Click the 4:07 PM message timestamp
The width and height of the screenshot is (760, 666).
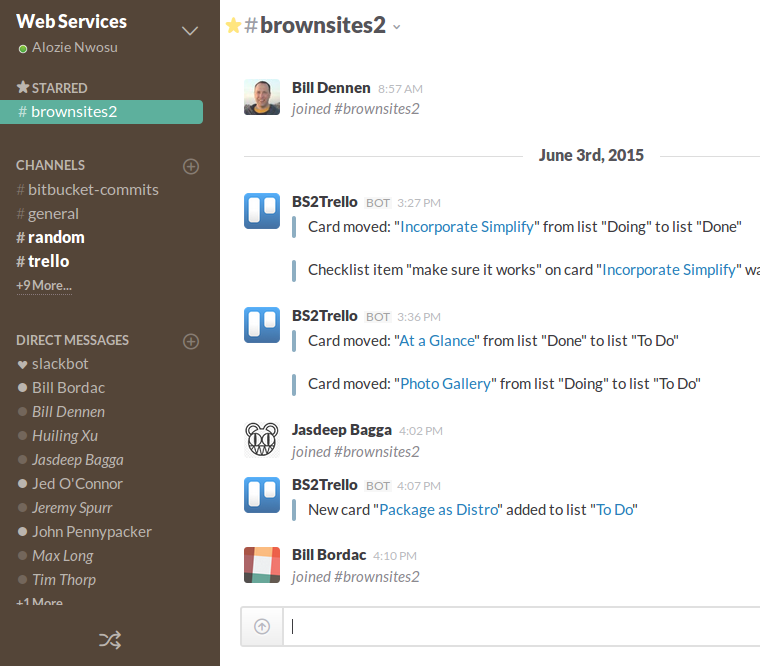(x=419, y=486)
